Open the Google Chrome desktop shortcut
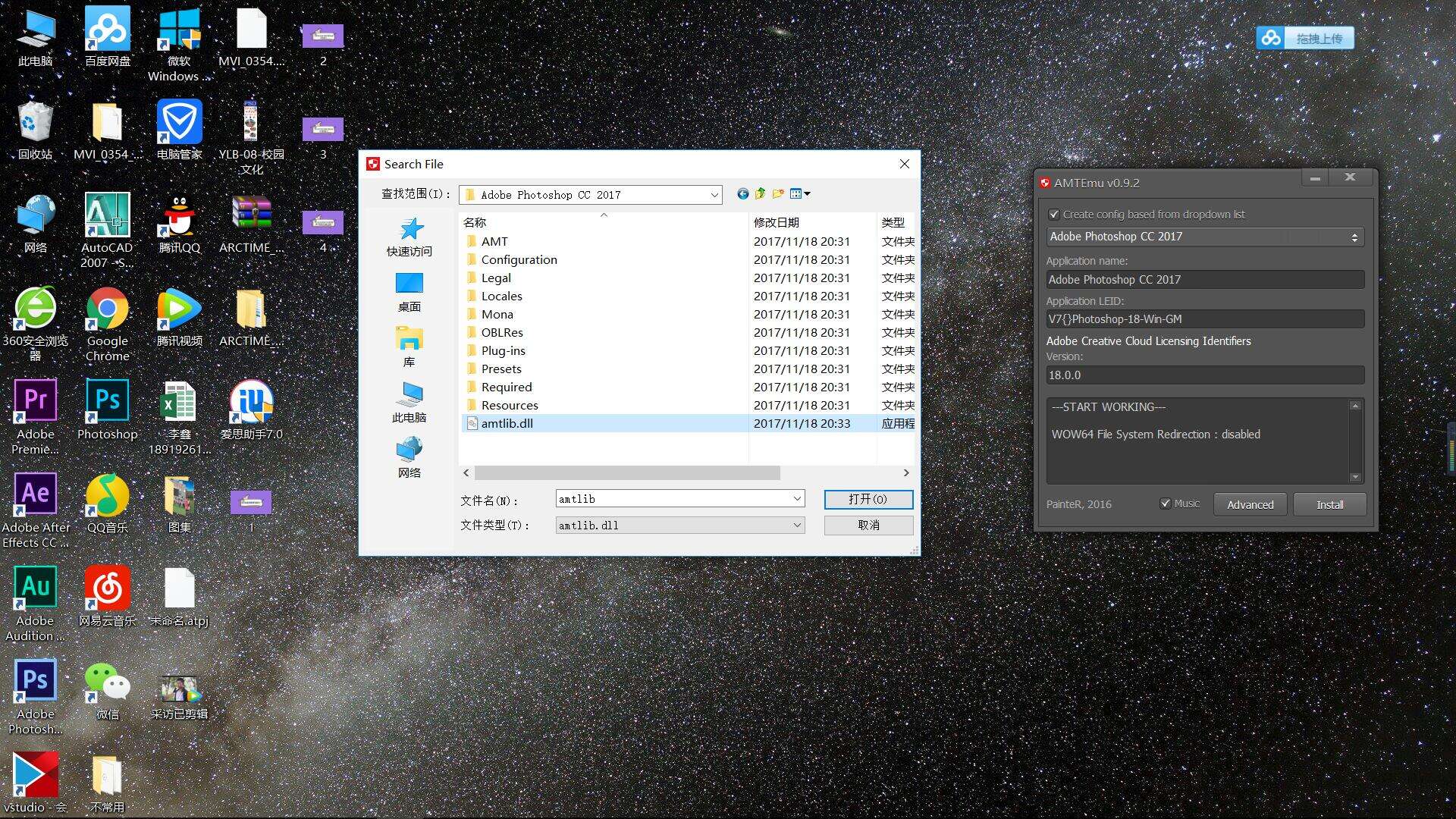Image resolution: width=1456 pixels, height=819 pixels. [x=107, y=324]
